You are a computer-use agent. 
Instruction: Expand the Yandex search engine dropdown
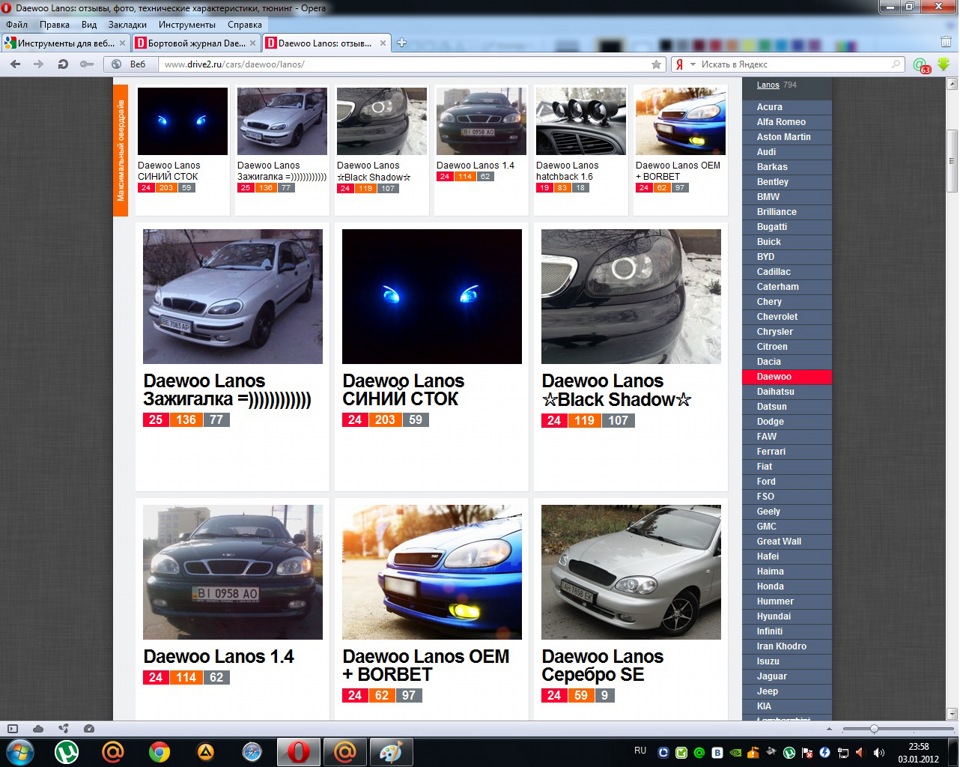point(693,64)
